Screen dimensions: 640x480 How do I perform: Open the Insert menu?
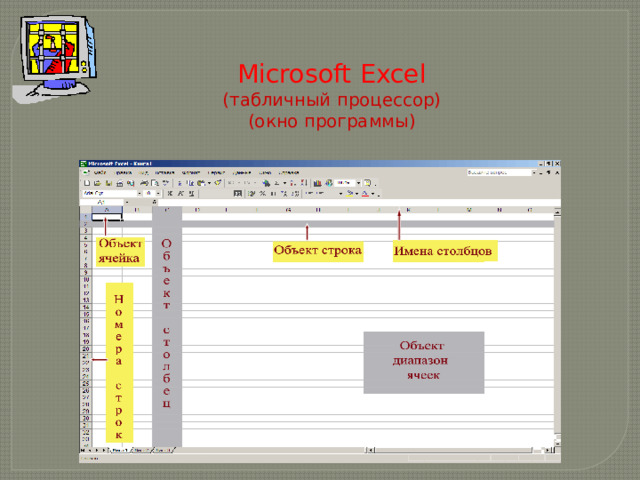tap(164, 173)
